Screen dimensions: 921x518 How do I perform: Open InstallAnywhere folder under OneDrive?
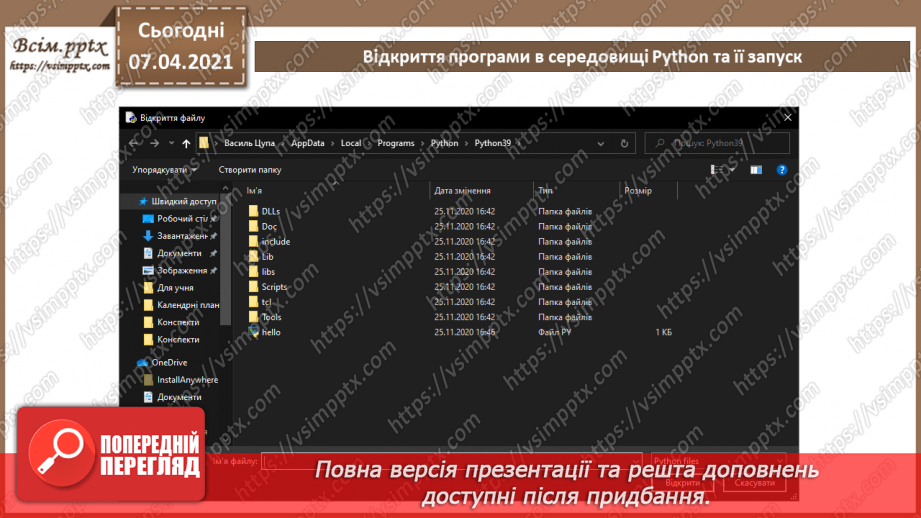181,380
